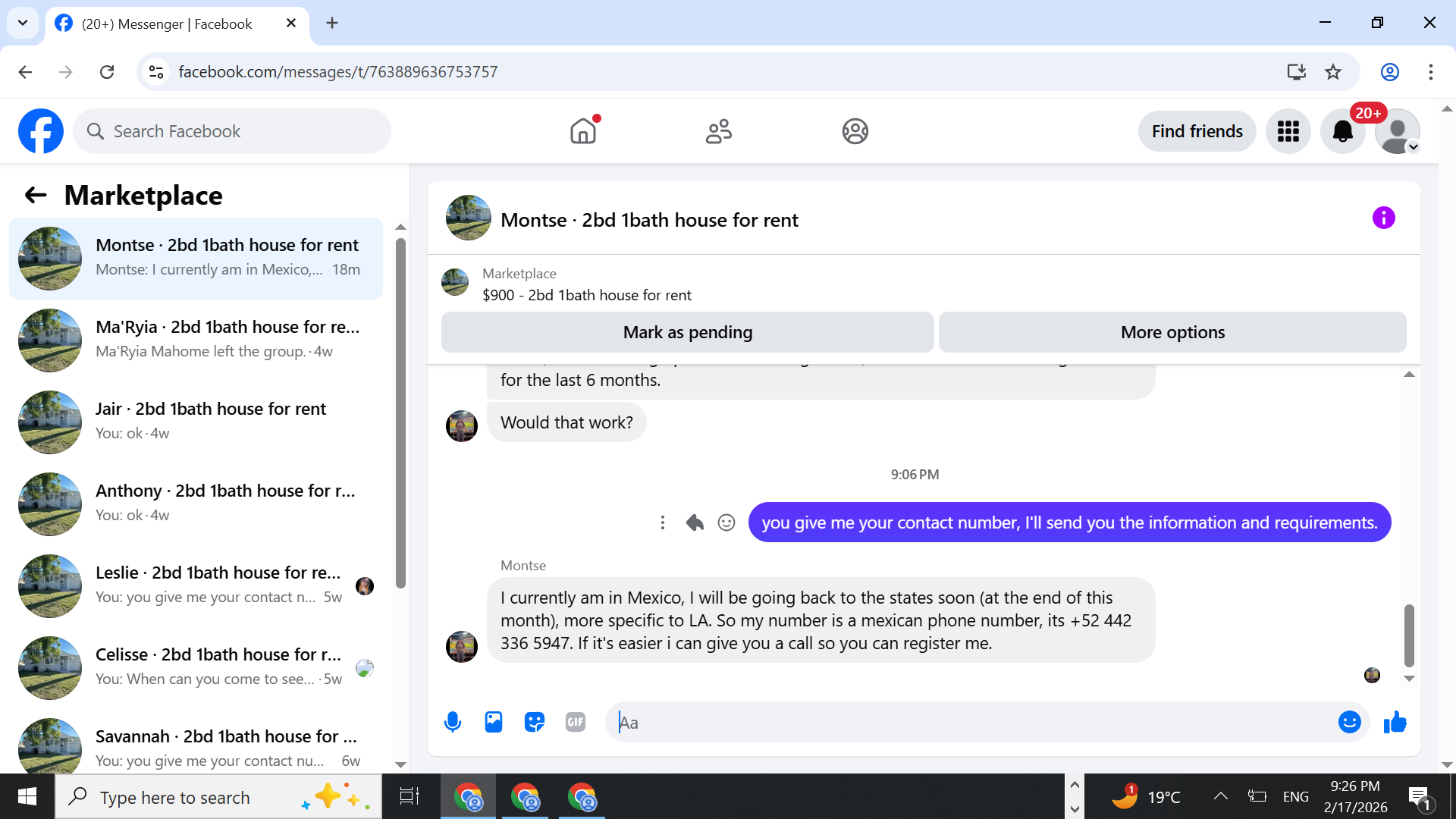Open emoji picker in message box
Image resolution: width=1456 pixels, height=819 pixels.
[1349, 722]
